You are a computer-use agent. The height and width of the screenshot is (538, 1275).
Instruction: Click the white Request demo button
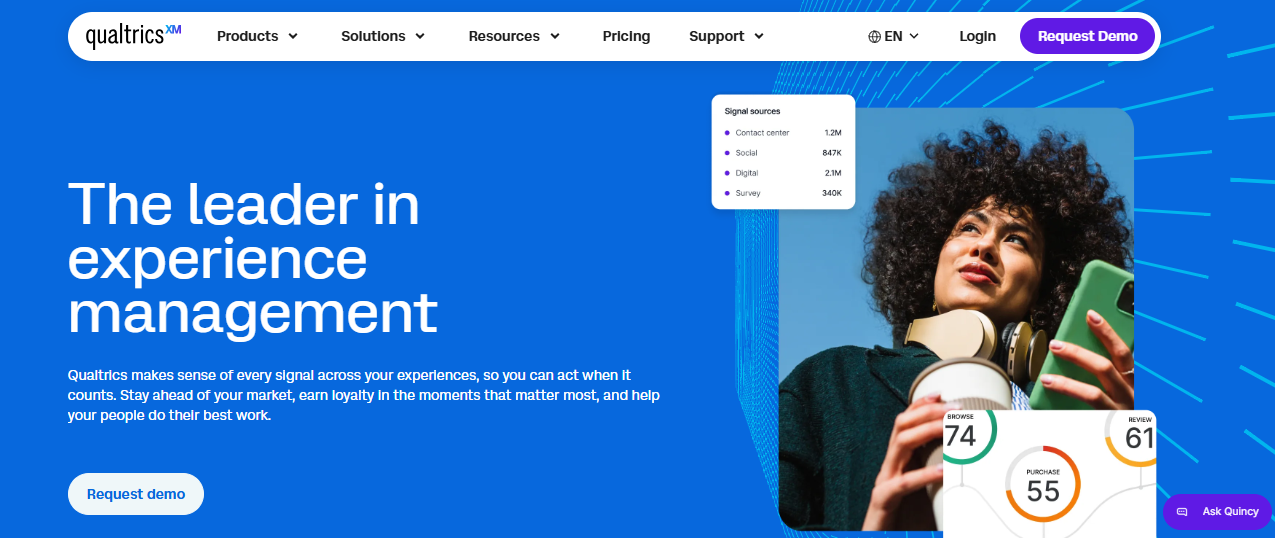point(136,494)
